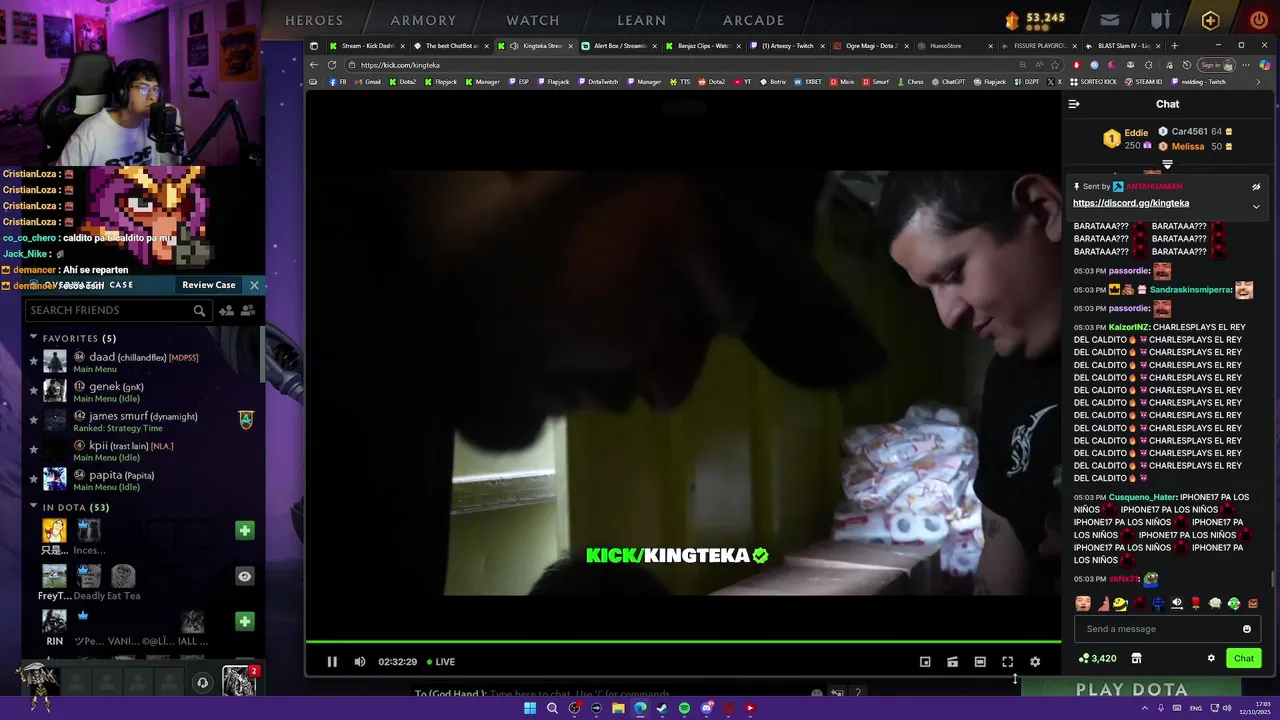Toggle favorite star for daad
Image resolution: width=1280 pixels, height=720 pixels.
tap(33, 361)
